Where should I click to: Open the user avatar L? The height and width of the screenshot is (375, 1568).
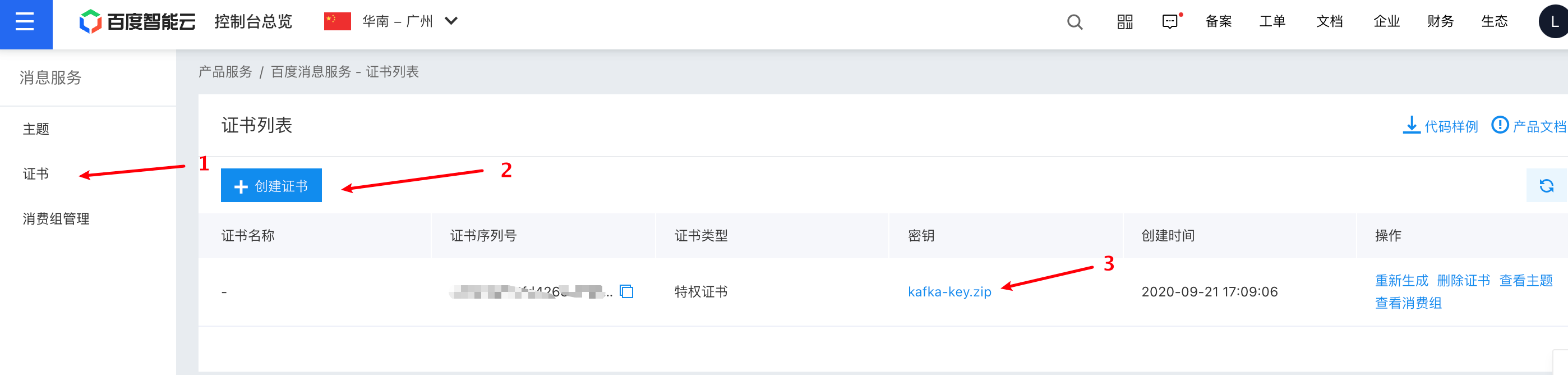click(x=1554, y=22)
